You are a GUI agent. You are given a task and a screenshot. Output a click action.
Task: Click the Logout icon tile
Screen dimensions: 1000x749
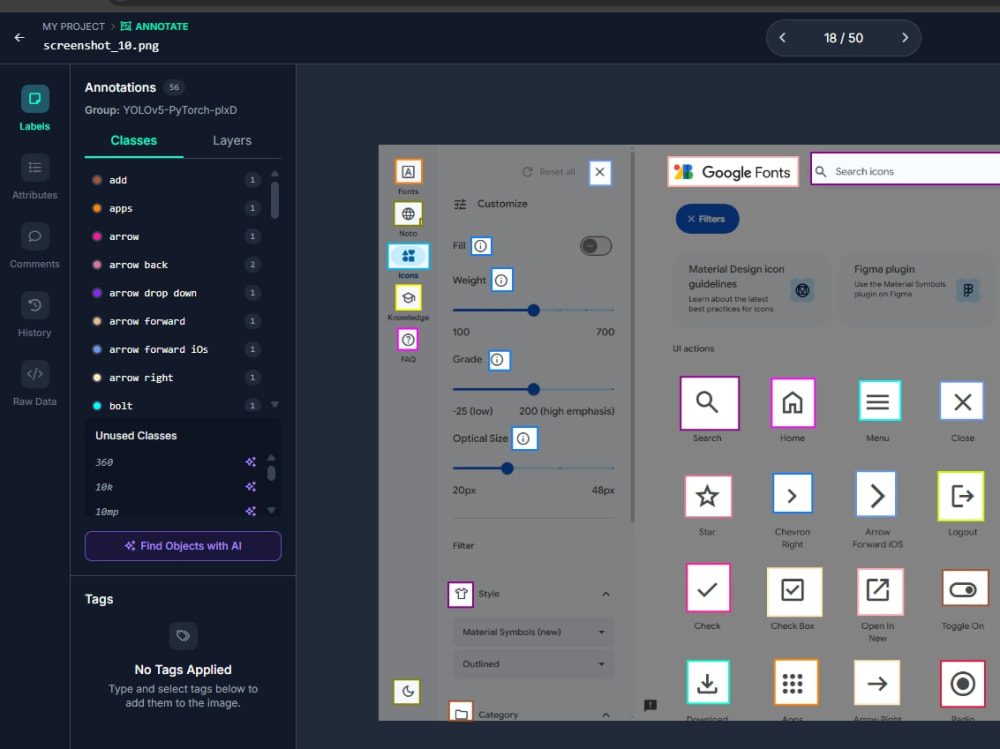pos(961,496)
